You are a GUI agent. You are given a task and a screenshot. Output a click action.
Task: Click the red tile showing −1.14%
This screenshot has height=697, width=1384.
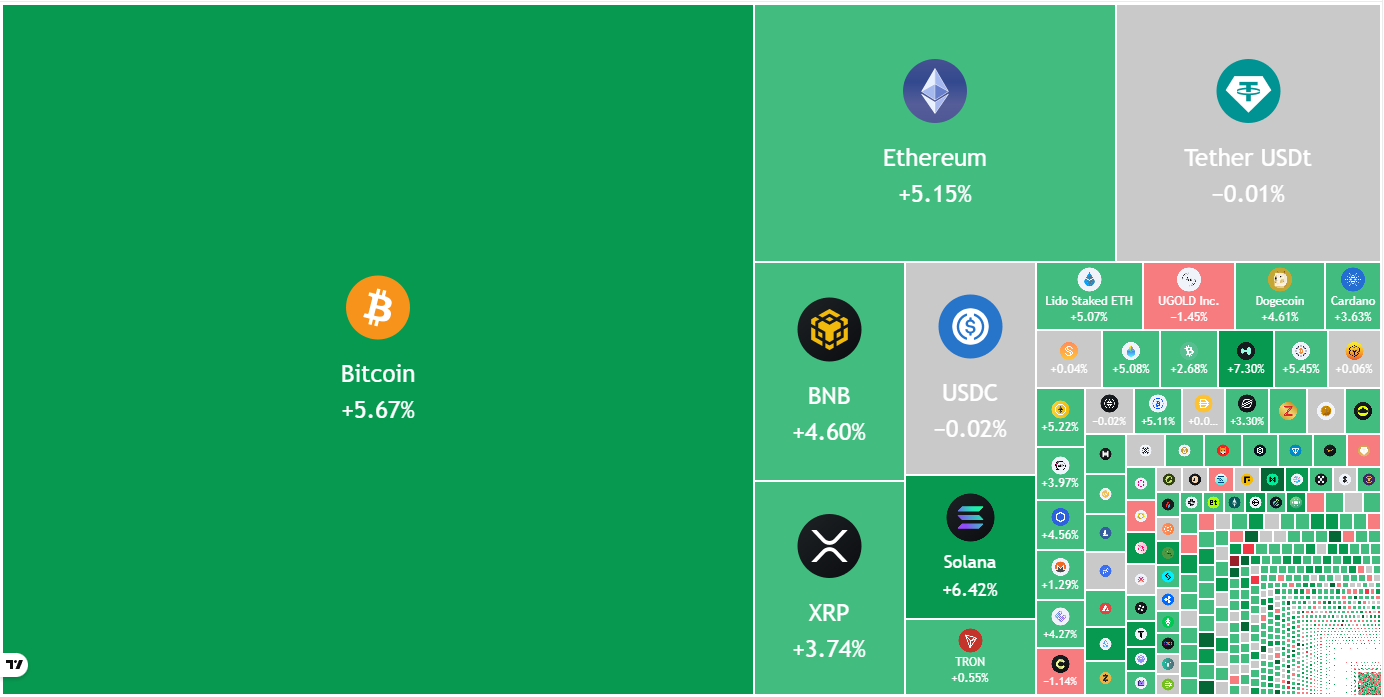[1060, 671]
